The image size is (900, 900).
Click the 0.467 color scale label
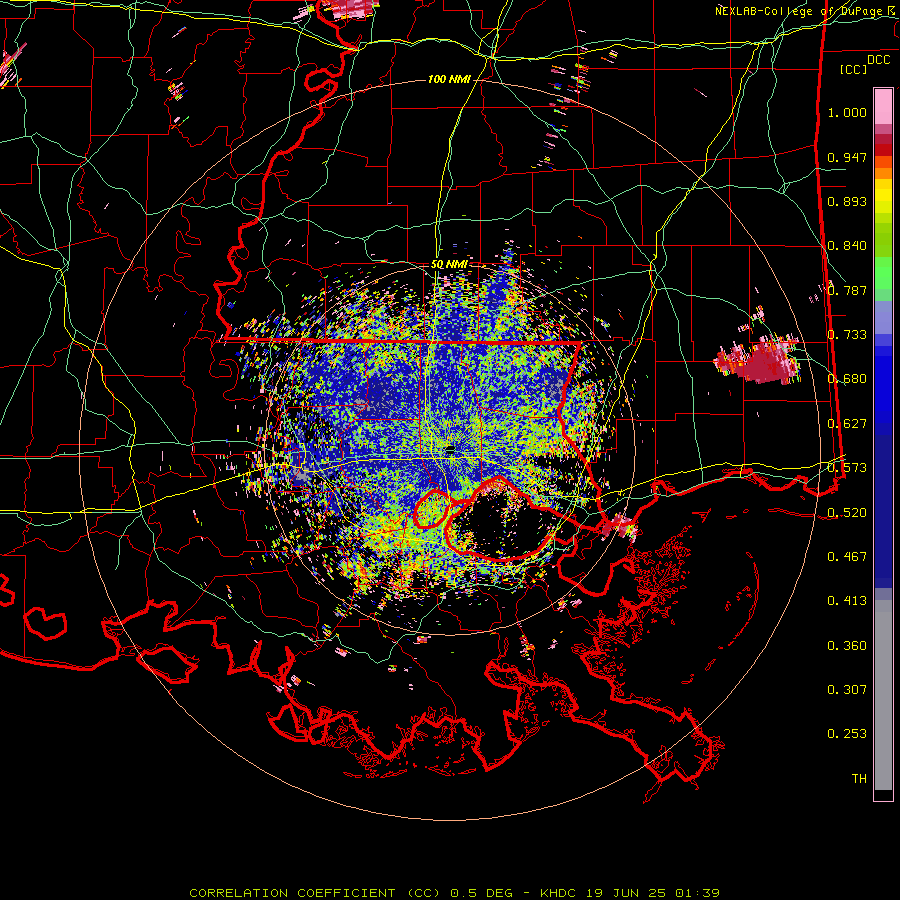pyautogui.click(x=847, y=557)
